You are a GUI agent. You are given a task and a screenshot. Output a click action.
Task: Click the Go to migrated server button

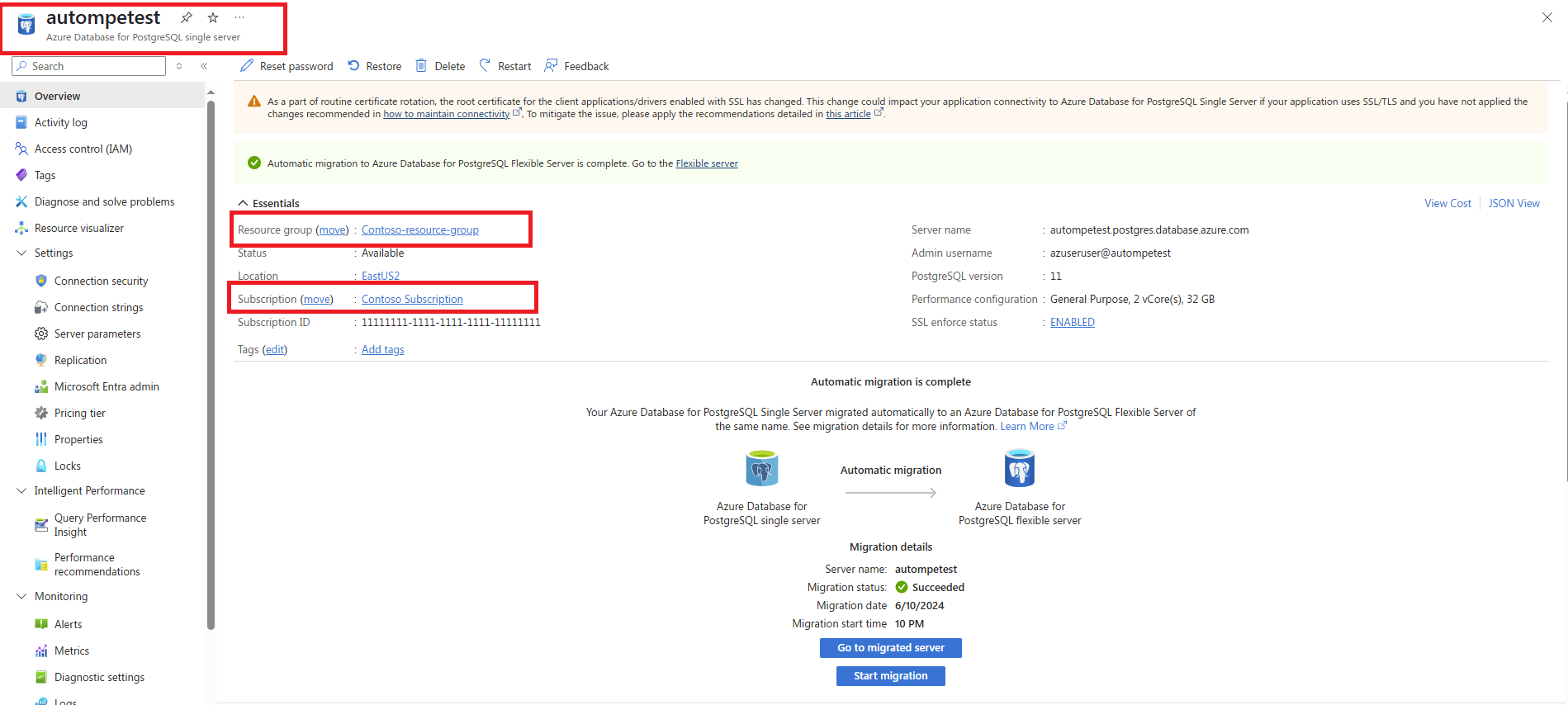891,648
